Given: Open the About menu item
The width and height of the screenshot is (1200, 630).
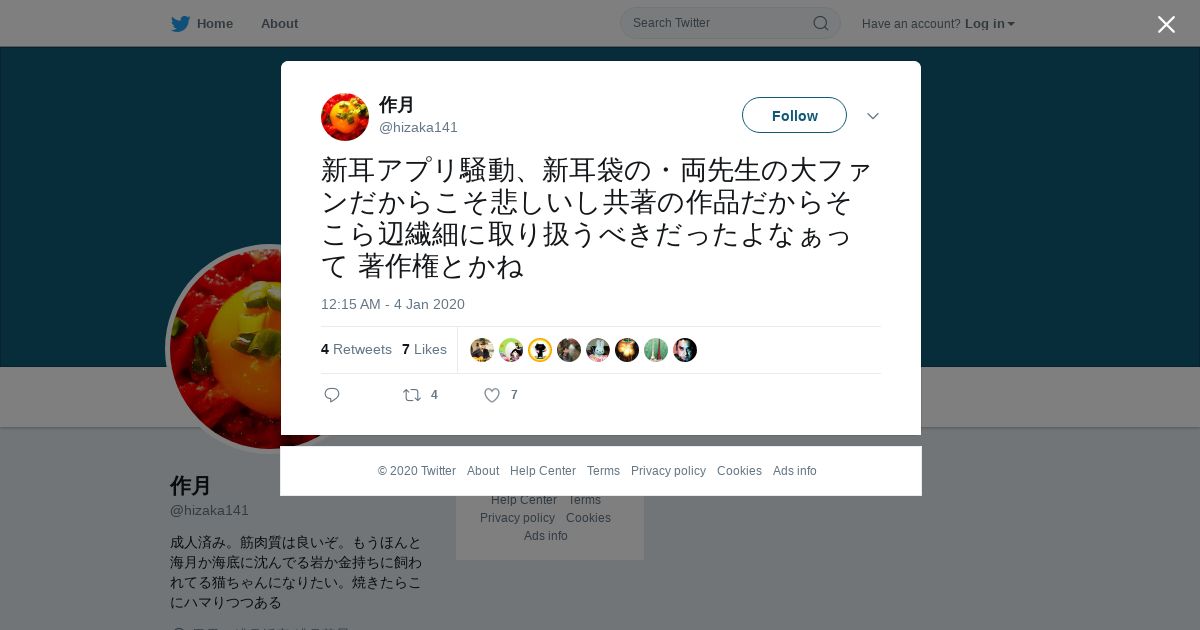Looking at the screenshot, I should (279, 24).
